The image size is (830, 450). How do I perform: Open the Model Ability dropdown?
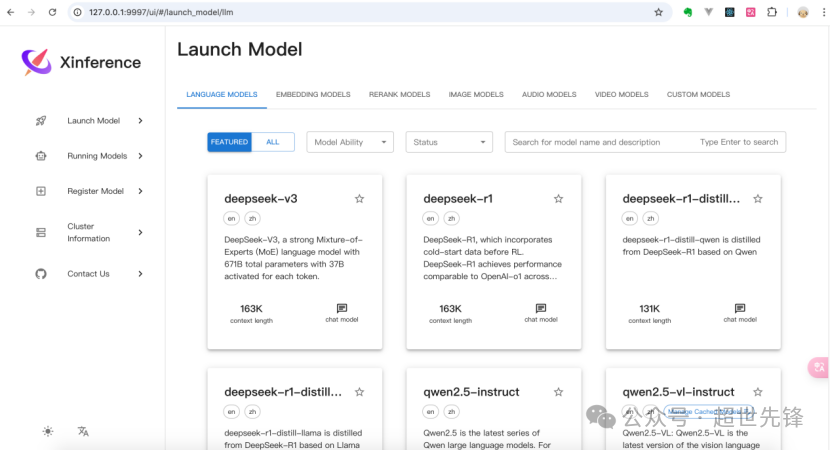pyautogui.click(x=350, y=142)
